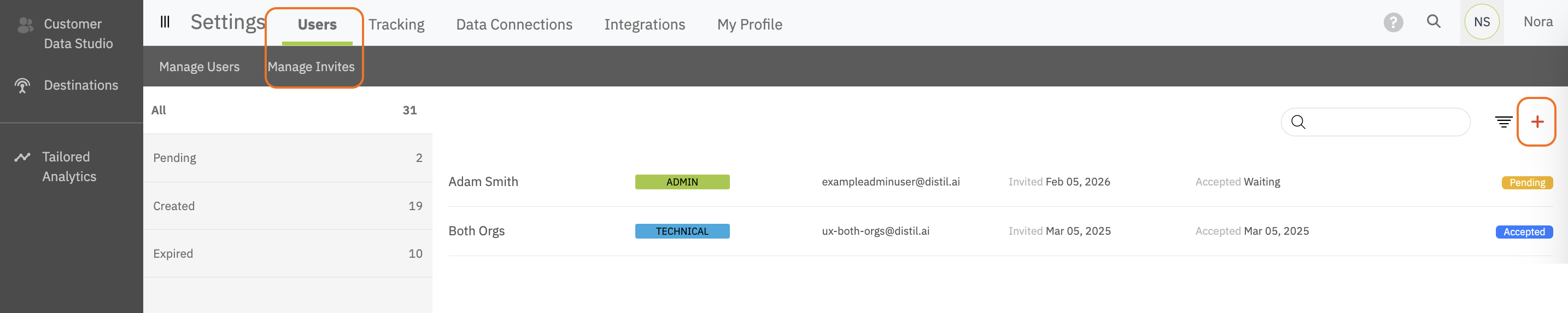
Task: Switch to the Tracking tab
Action: 396,25
